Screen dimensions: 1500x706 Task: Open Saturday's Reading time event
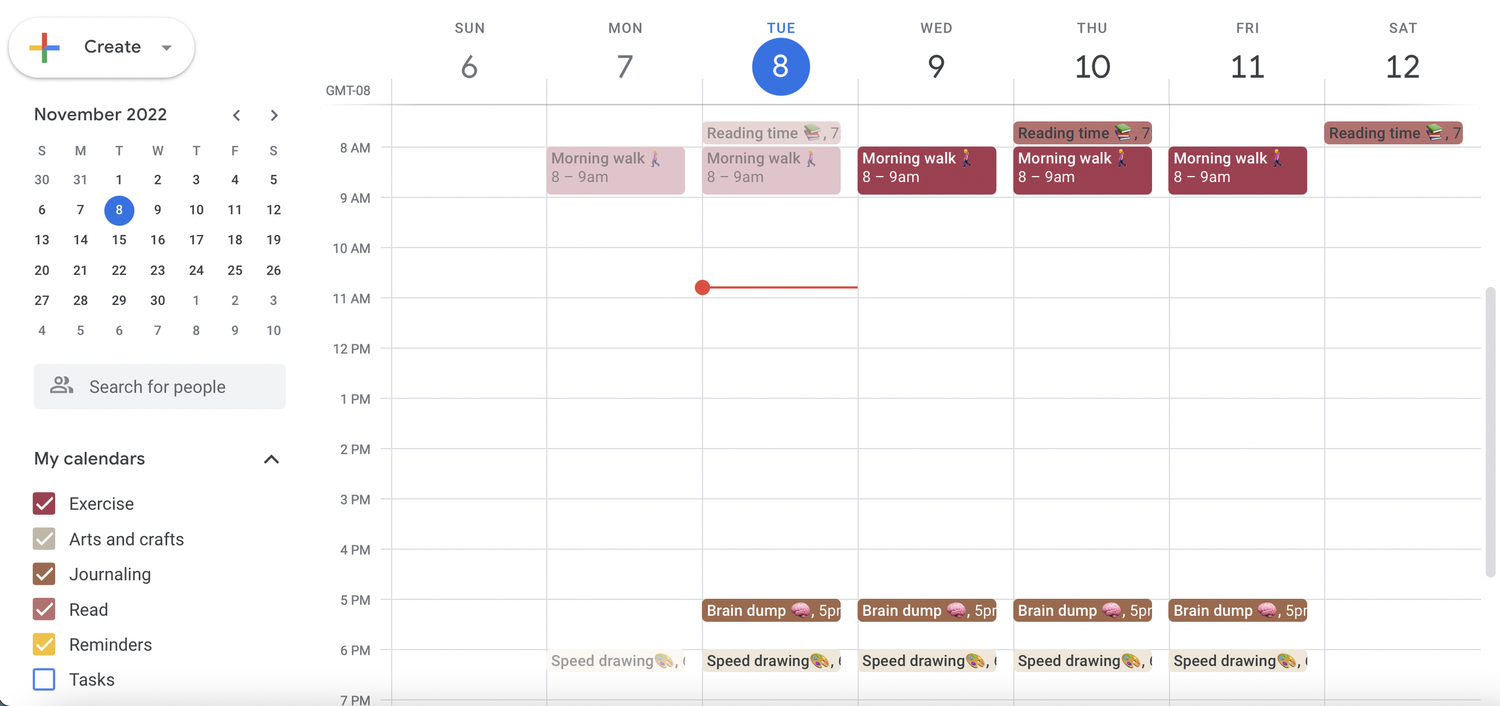click(1392, 132)
